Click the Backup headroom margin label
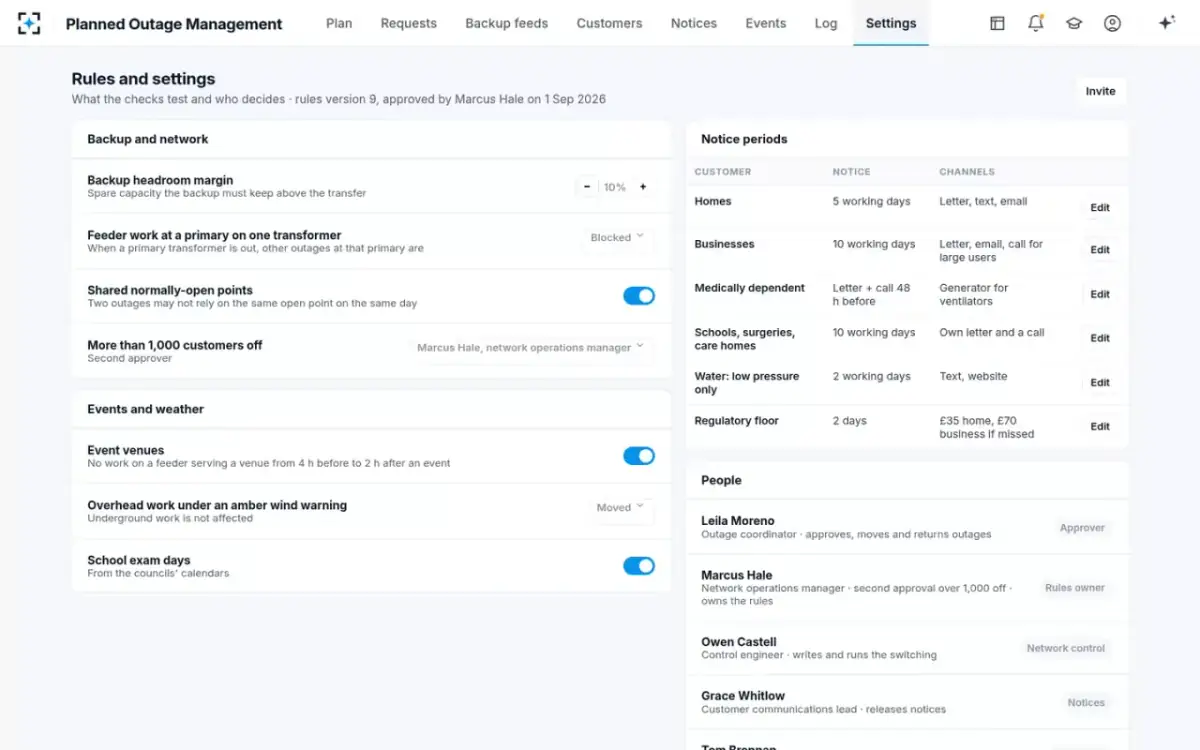The width and height of the screenshot is (1200, 750). [x=160, y=180]
